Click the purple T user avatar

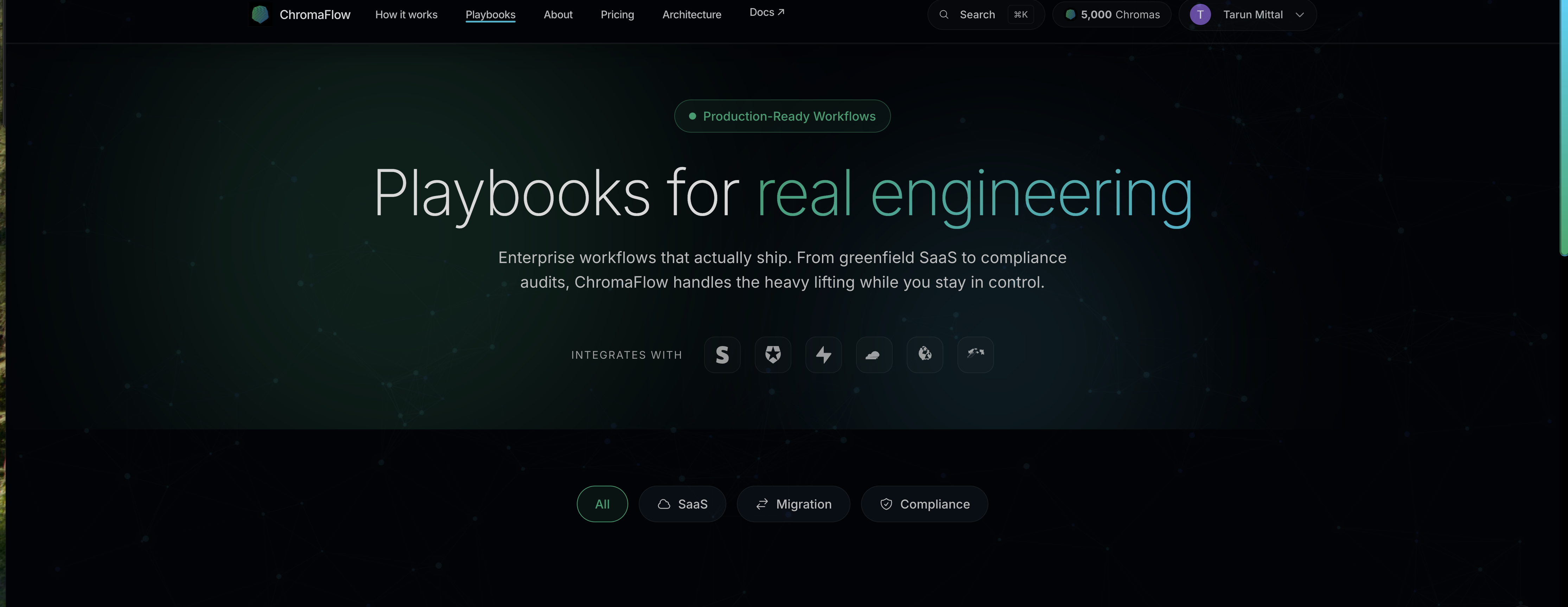[x=1200, y=14]
